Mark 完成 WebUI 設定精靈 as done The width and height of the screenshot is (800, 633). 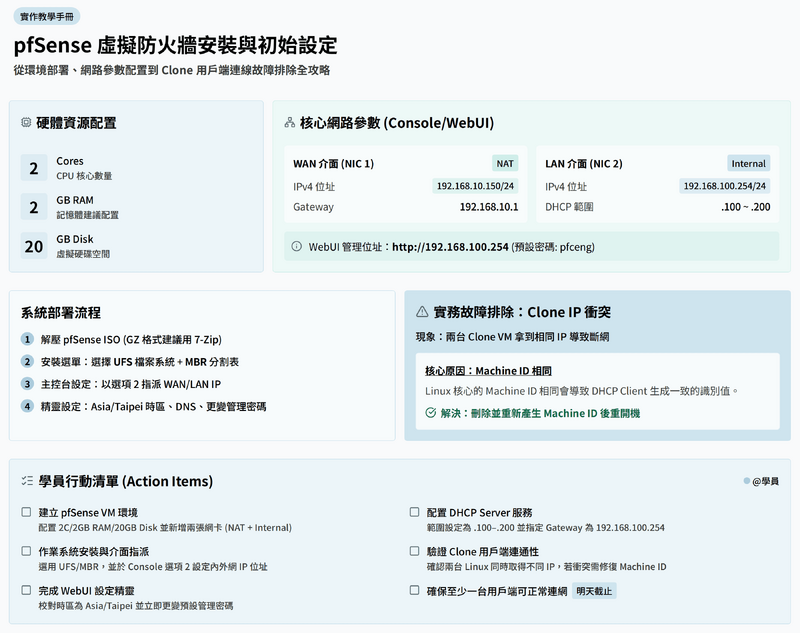pos(26,591)
